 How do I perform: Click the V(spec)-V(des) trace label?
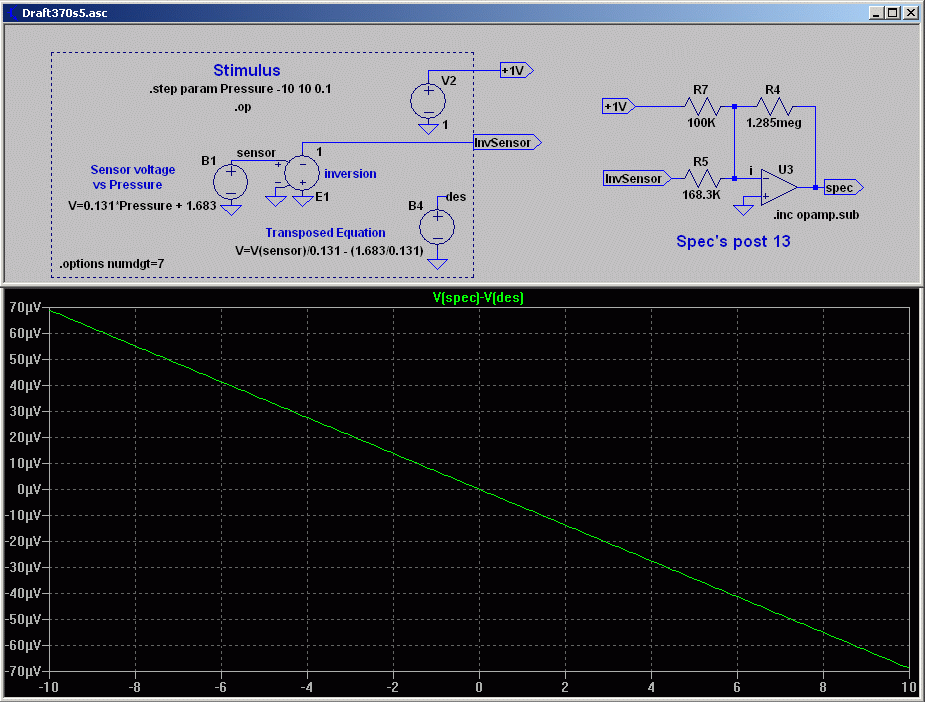pyautogui.click(x=478, y=298)
